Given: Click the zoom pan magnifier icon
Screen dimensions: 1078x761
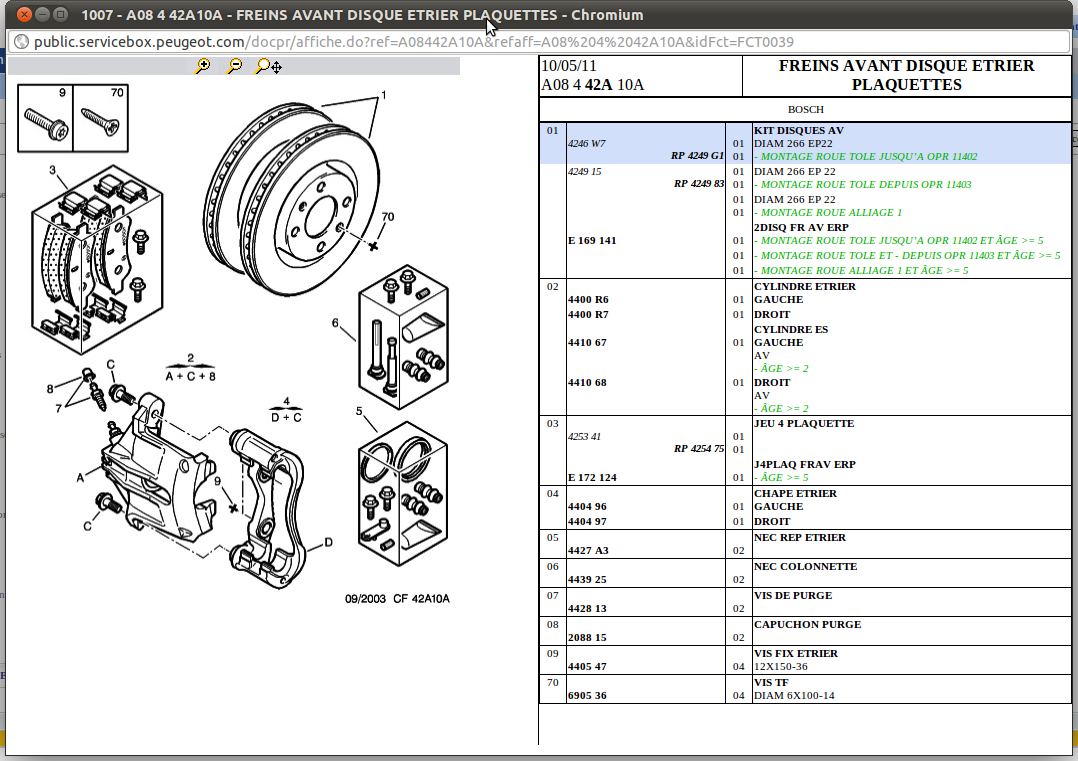Looking at the screenshot, I should tap(268, 66).
